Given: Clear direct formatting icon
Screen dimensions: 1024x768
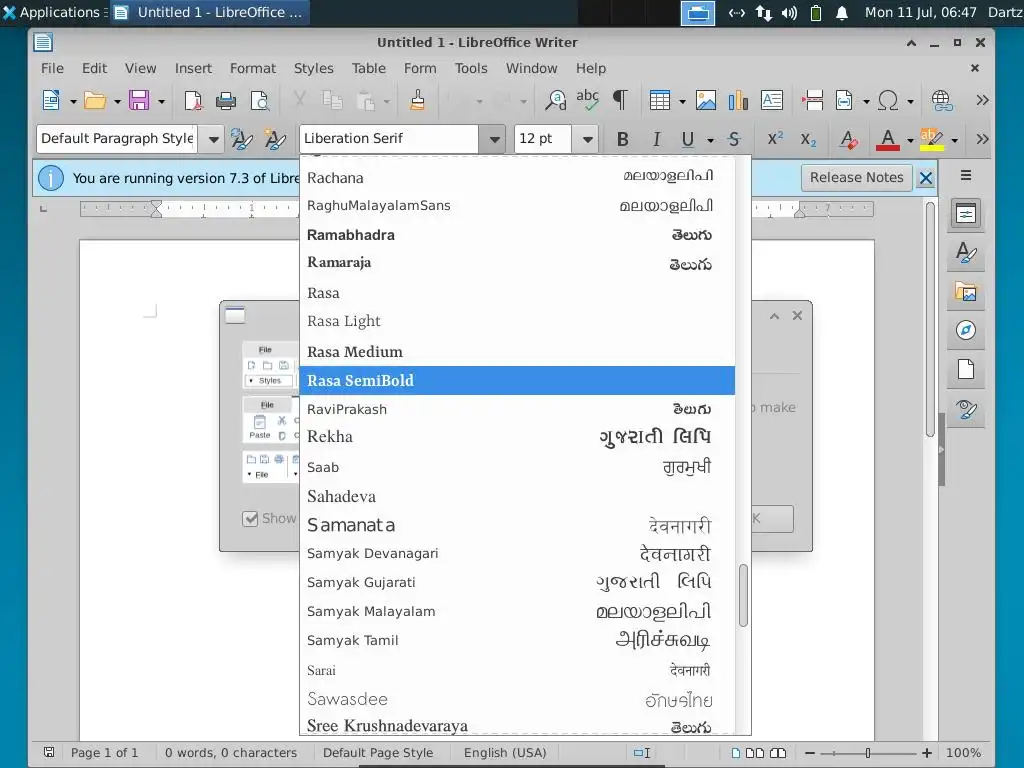Looking at the screenshot, I should (x=849, y=139).
